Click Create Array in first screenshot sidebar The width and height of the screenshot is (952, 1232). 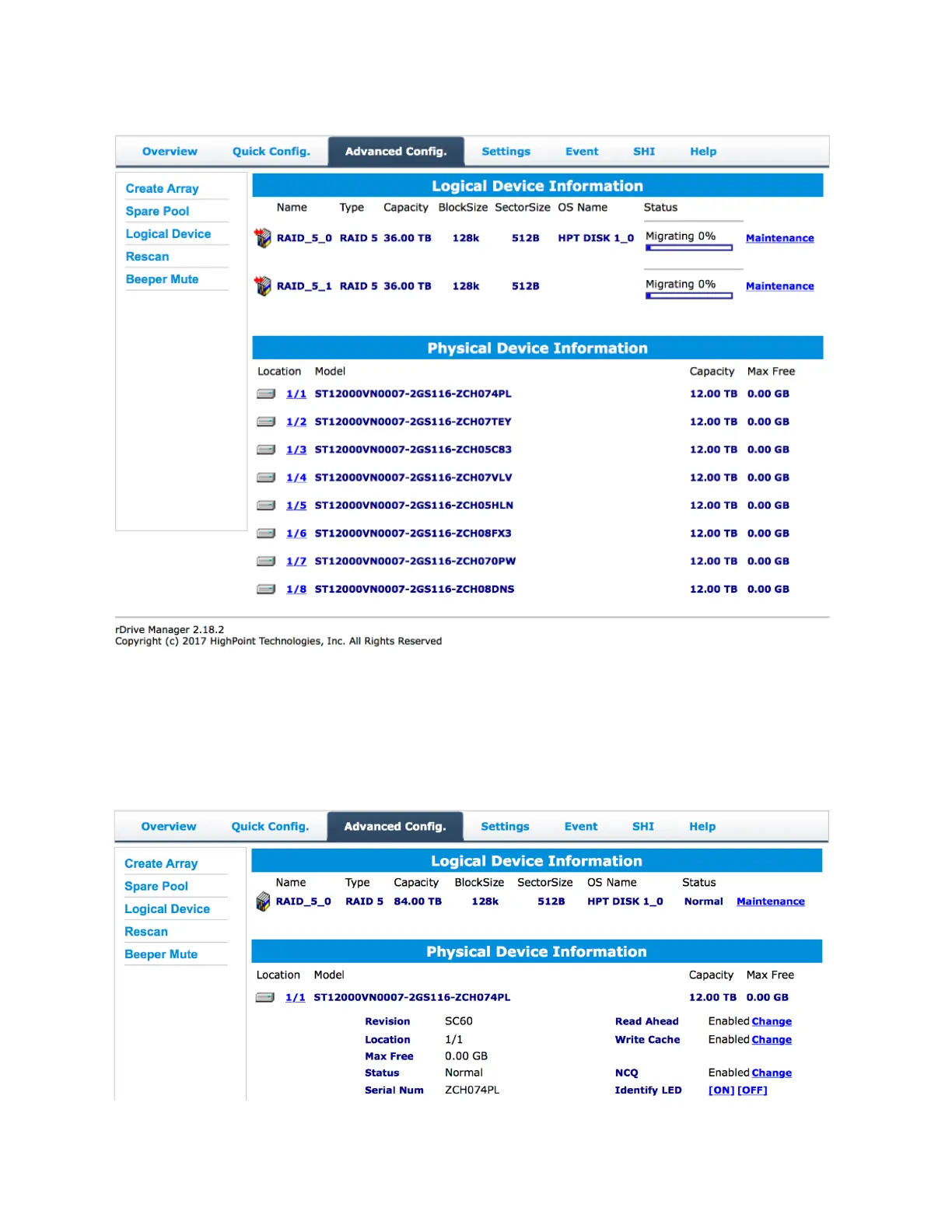pyautogui.click(x=163, y=189)
